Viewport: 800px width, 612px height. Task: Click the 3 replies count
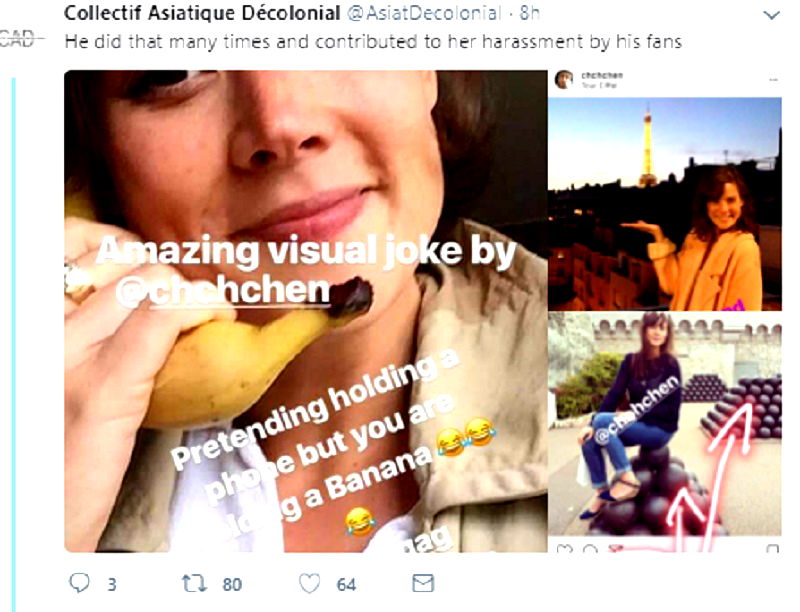[112, 584]
